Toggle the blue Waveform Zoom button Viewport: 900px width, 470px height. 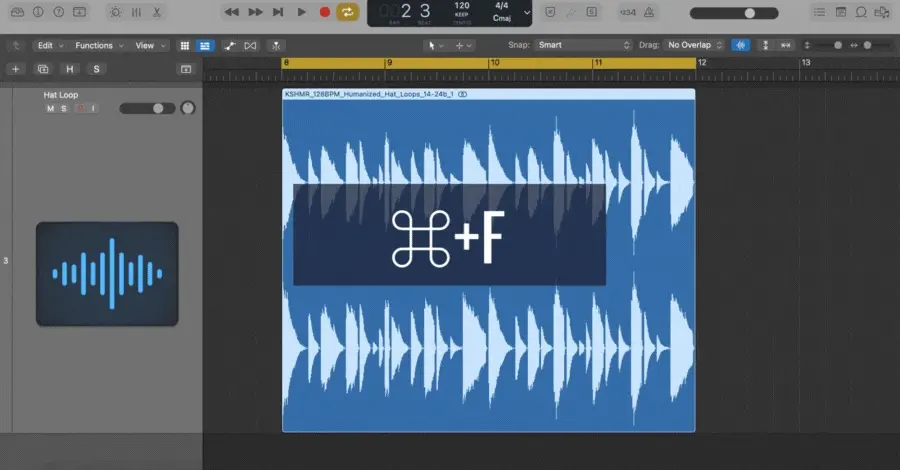click(x=740, y=45)
